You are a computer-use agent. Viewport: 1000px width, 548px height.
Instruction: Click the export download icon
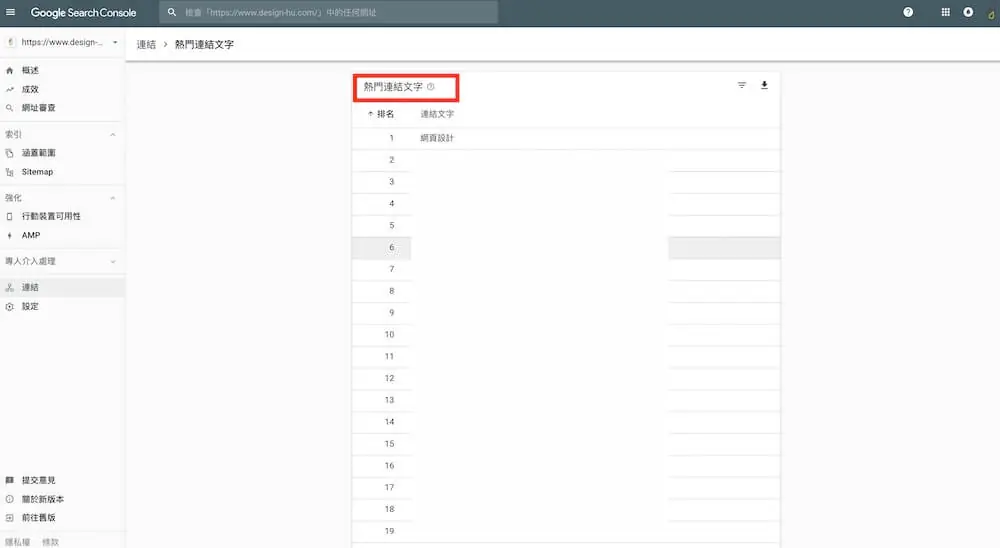[x=764, y=85]
